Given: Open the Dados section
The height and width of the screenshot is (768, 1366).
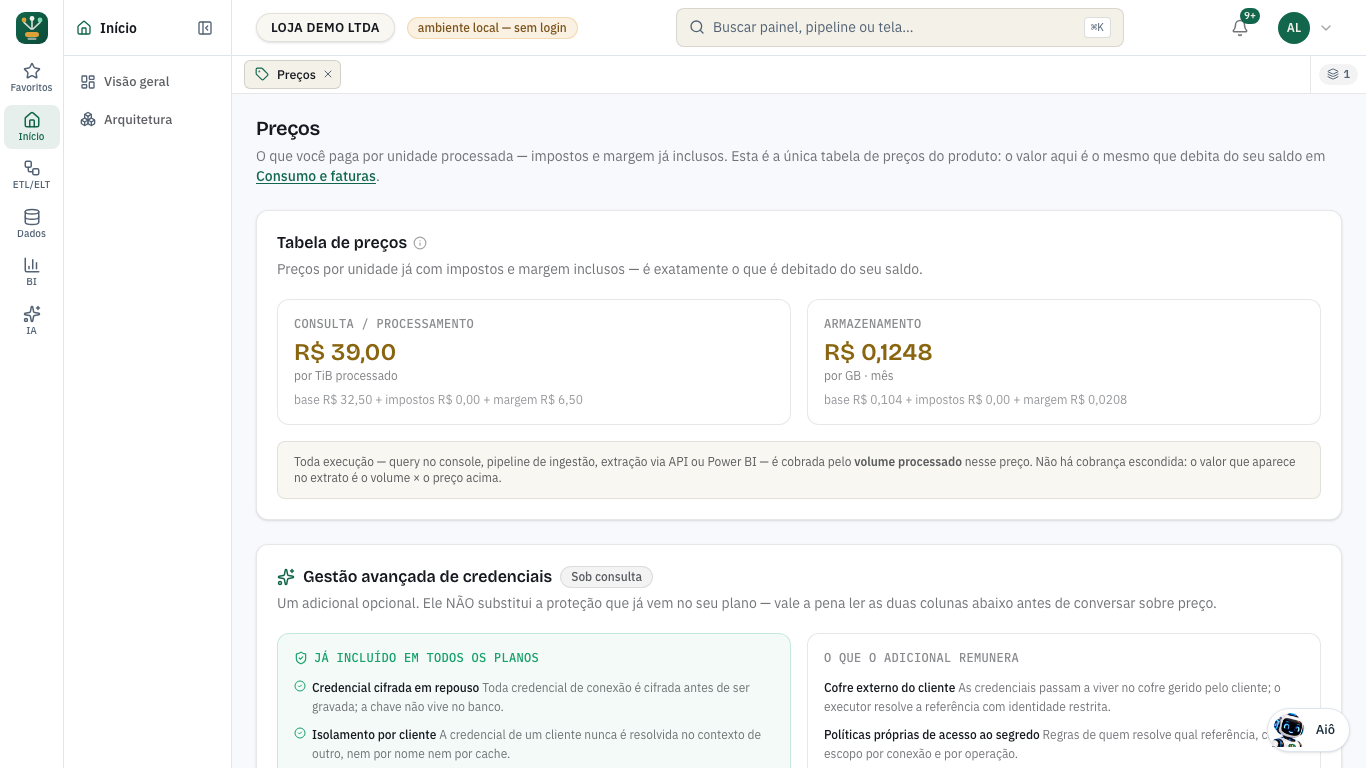Looking at the screenshot, I should (x=32, y=224).
